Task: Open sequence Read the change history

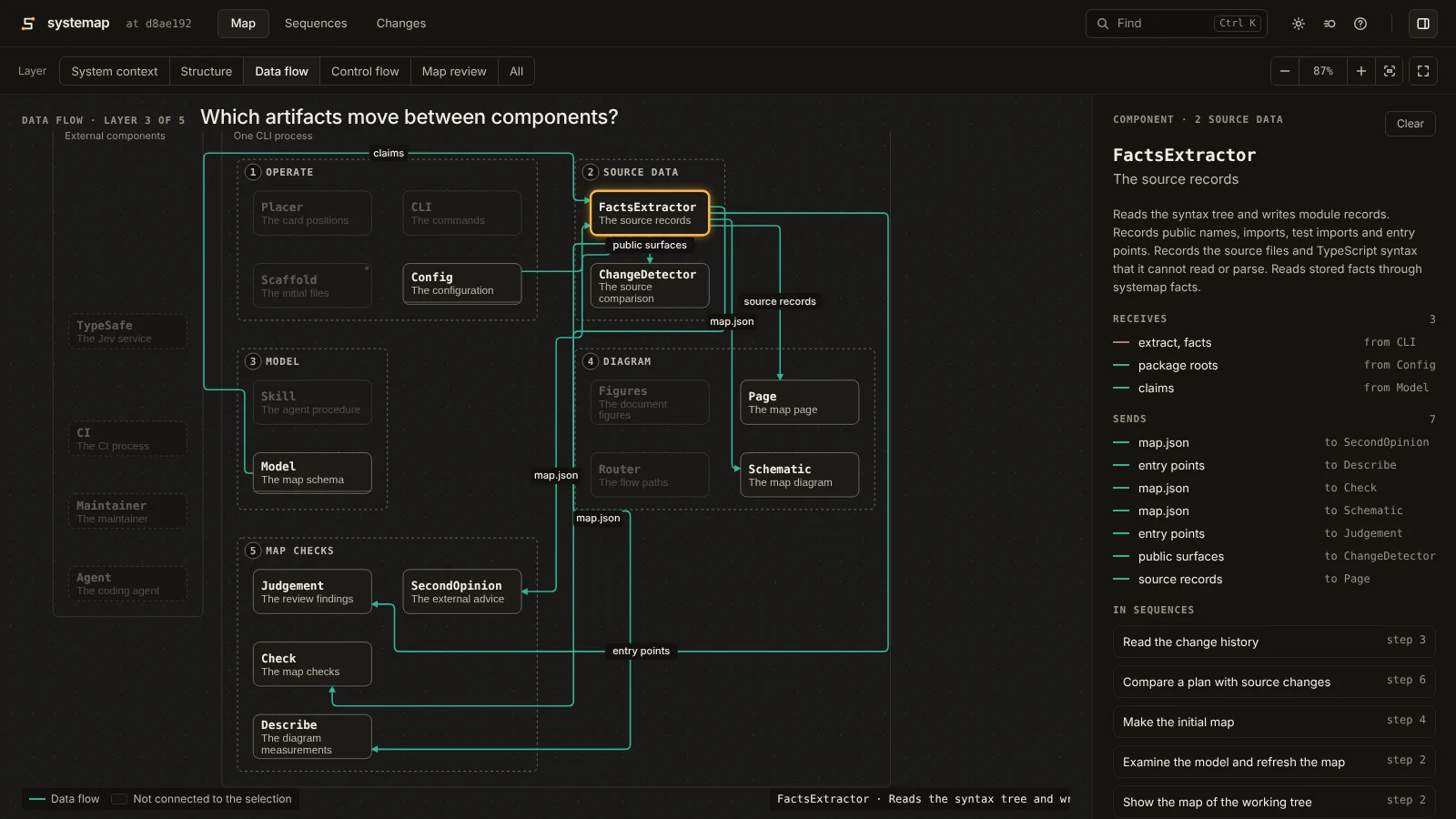Action: (1274, 642)
